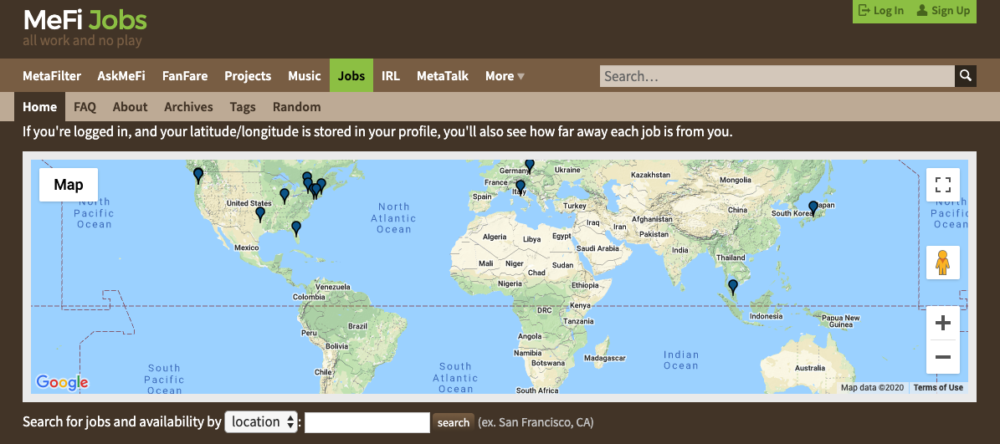Click the job pin near US Midwest
The image size is (1000, 444).
(x=284, y=195)
